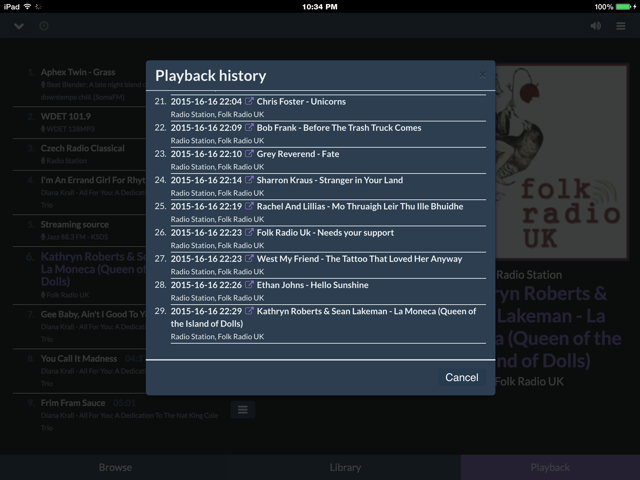Open external link icon for Rachel And Lillias entry
The height and width of the screenshot is (480, 640).
point(249,206)
